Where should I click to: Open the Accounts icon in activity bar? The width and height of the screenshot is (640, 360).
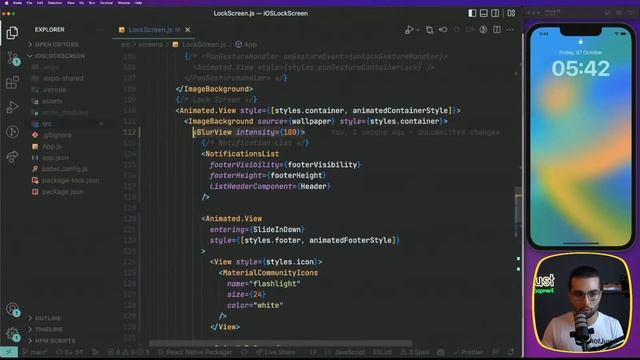tap(12, 309)
